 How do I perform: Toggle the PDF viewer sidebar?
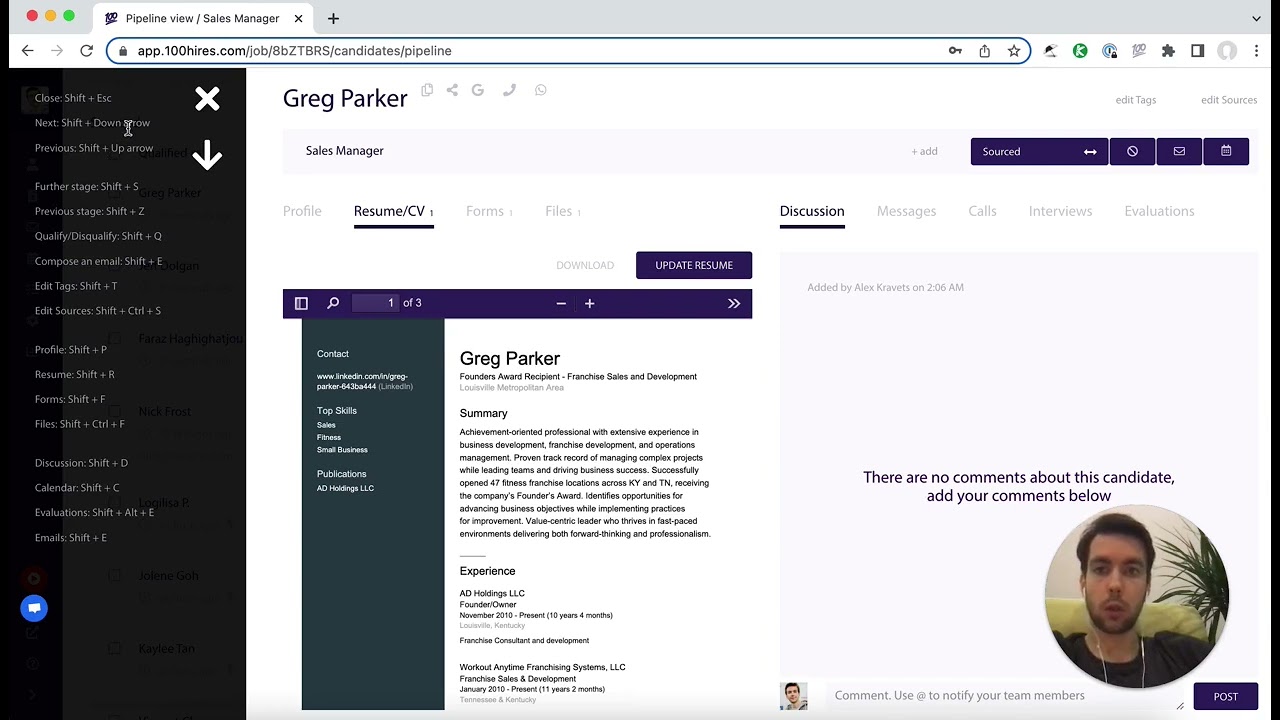(301, 303)
